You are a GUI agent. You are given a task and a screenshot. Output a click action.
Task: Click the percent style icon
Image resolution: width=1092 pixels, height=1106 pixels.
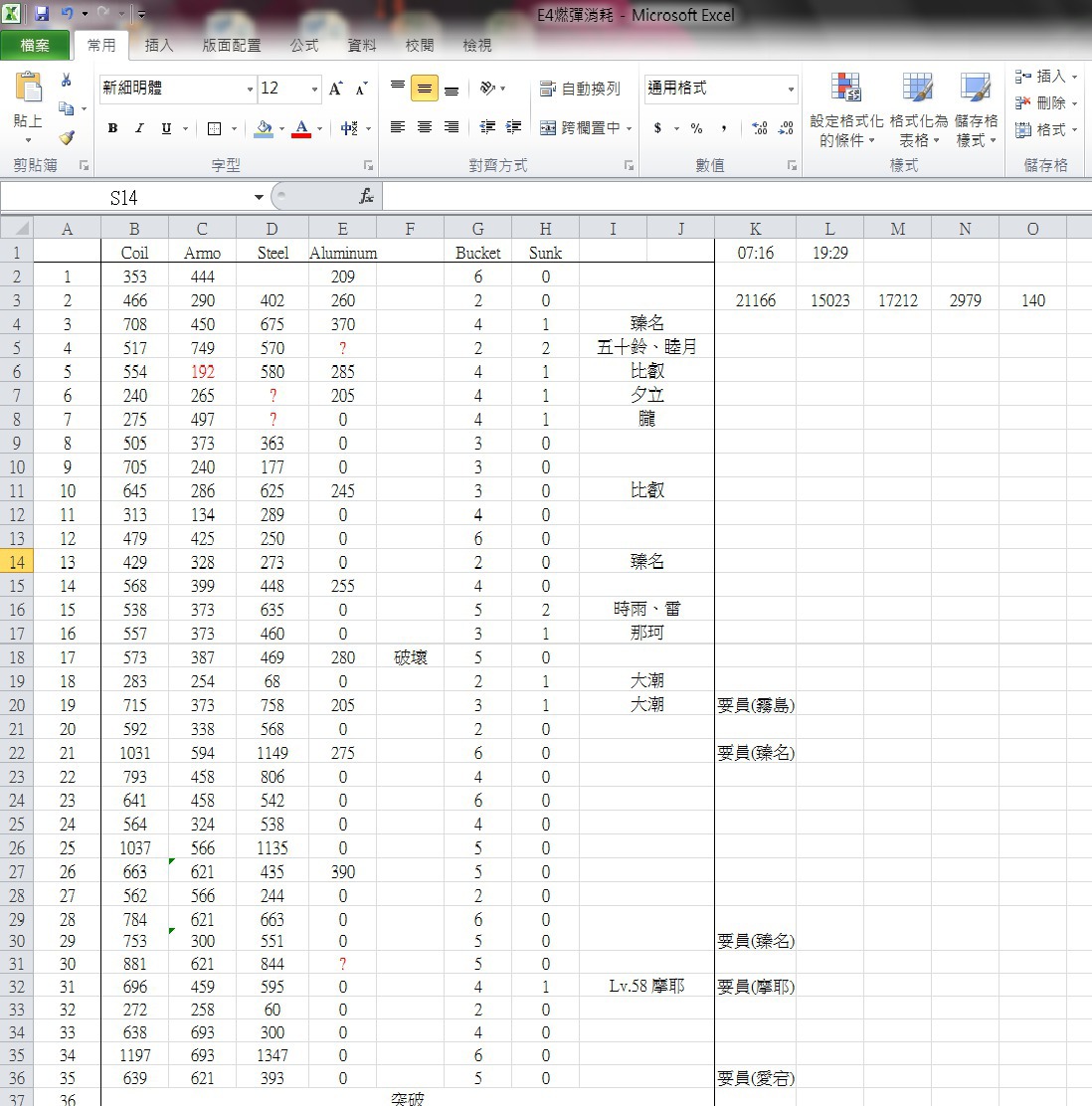696,128
